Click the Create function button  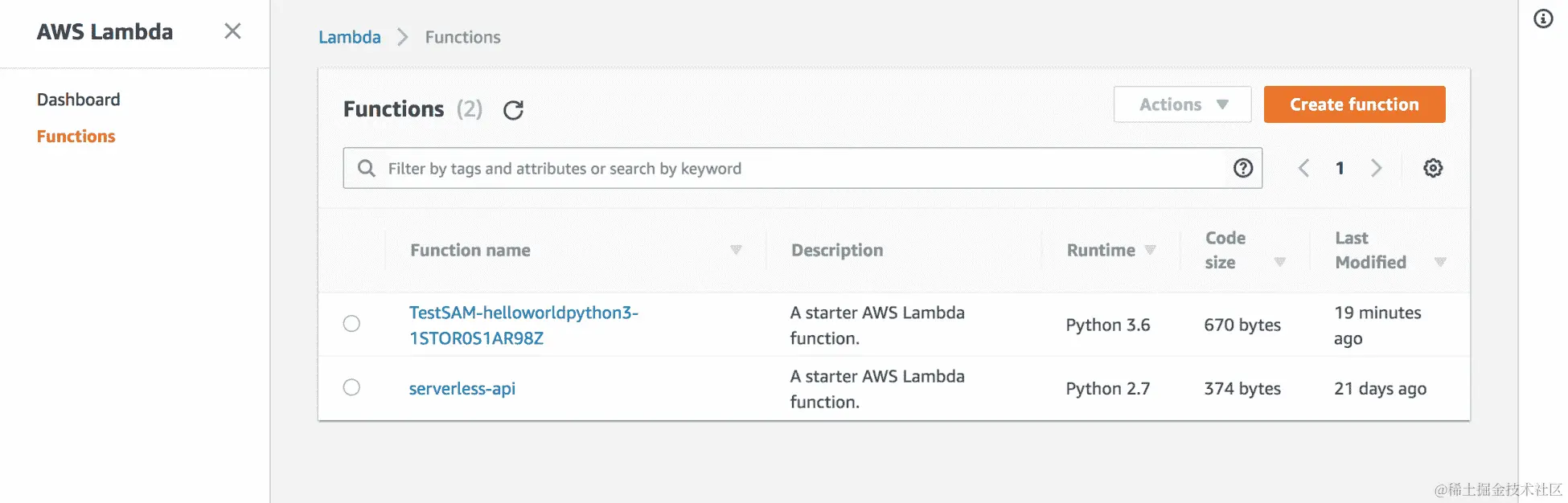tap(1354, 104)
